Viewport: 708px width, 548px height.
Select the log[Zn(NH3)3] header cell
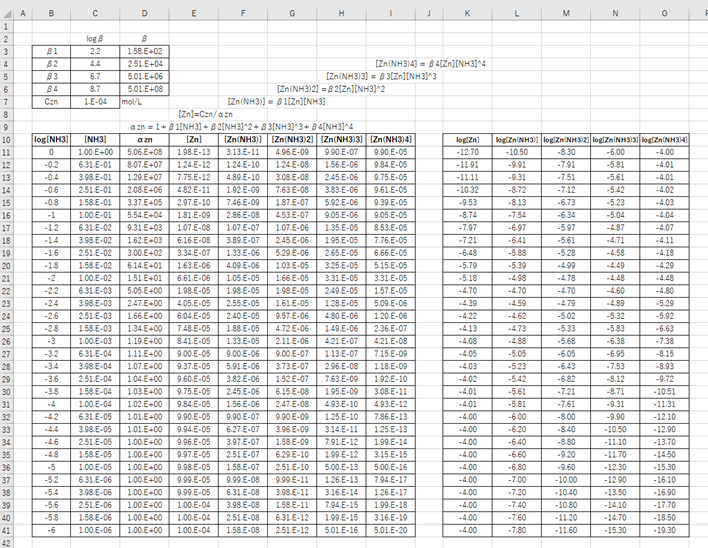pos(615,140)
